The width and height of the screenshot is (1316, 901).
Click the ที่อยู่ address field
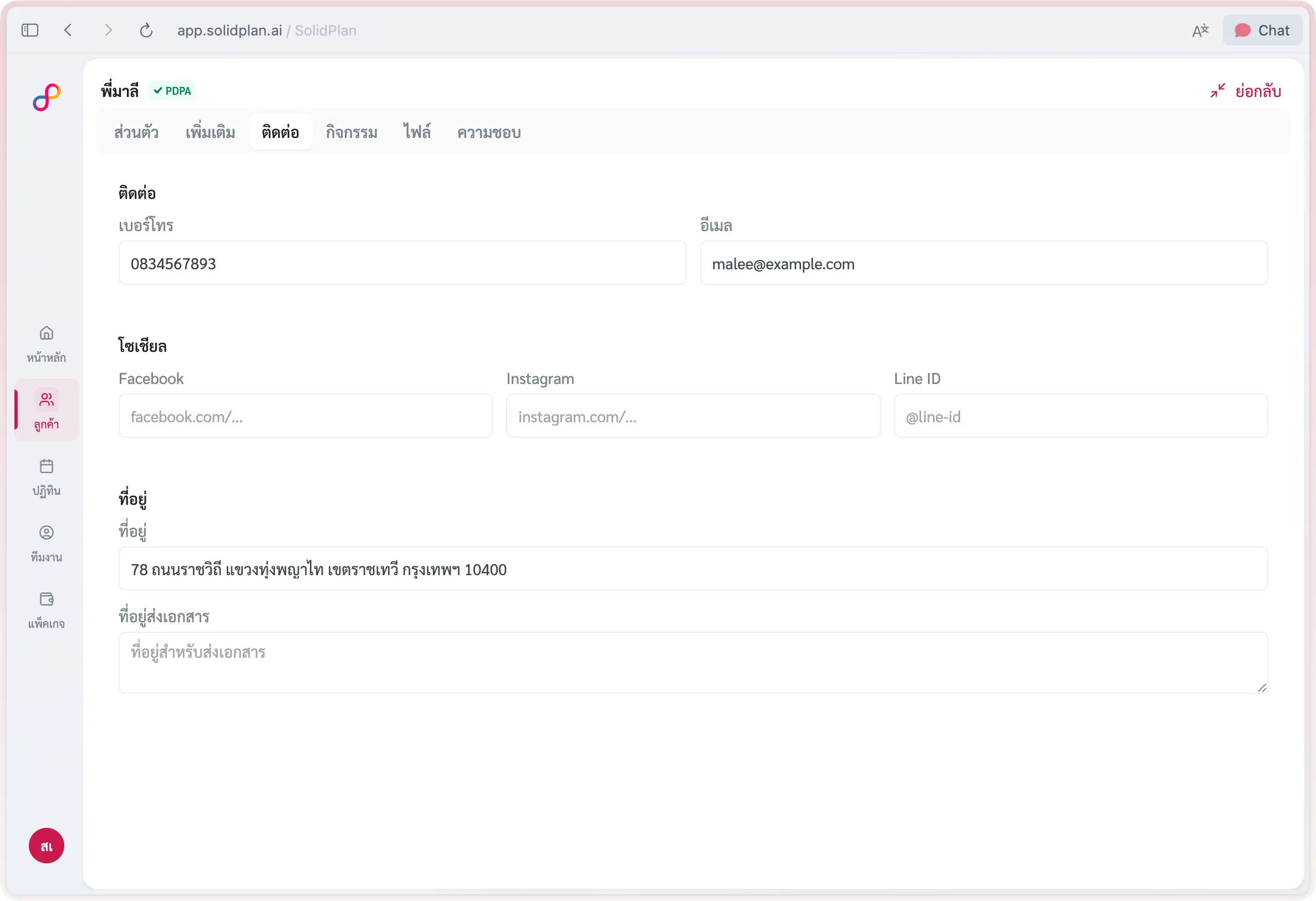click(x=693, y=569)
